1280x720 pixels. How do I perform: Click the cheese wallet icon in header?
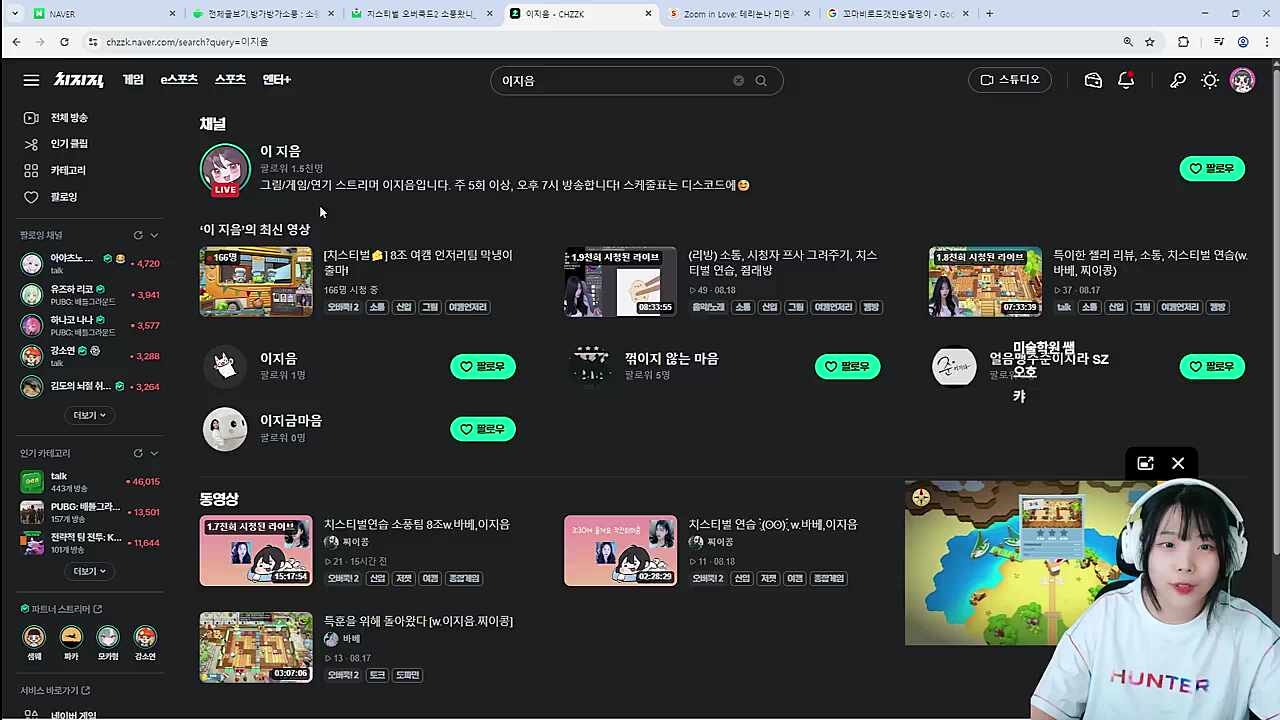pos(1093,80)
